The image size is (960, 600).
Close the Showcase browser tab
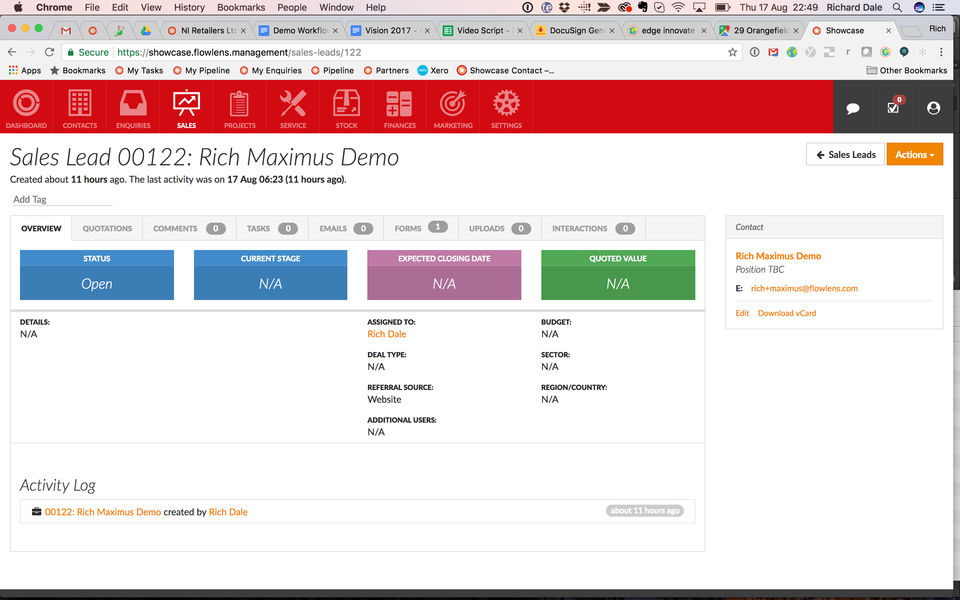888,30
